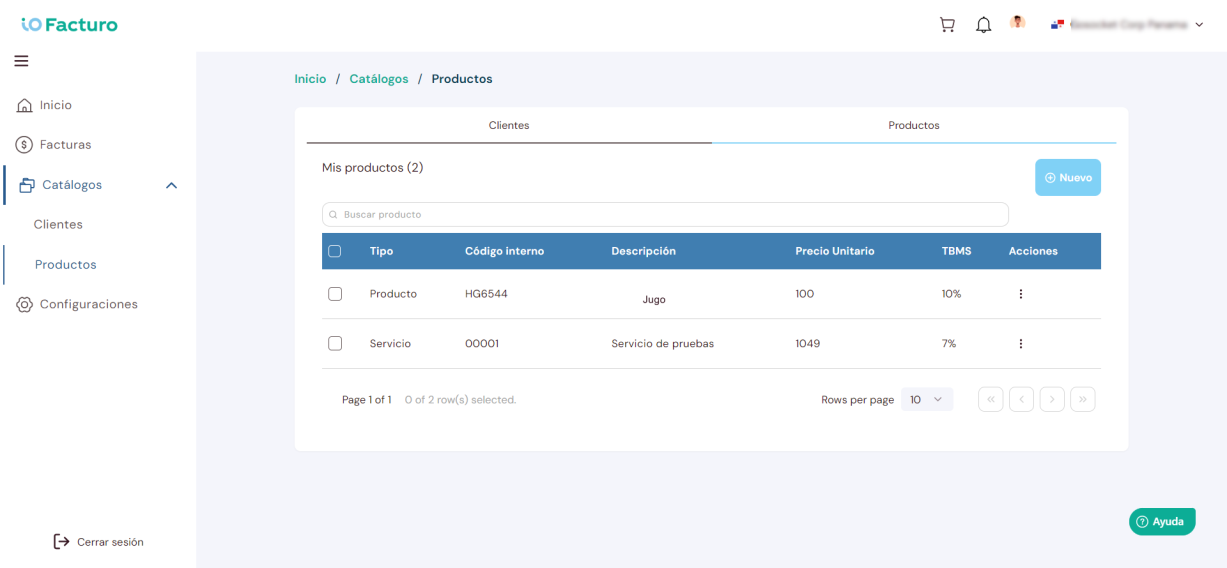Open Facturas in the sidebar
This screenshot has height=568, width=1227.
pyautogui.click(x=65, y=145)
